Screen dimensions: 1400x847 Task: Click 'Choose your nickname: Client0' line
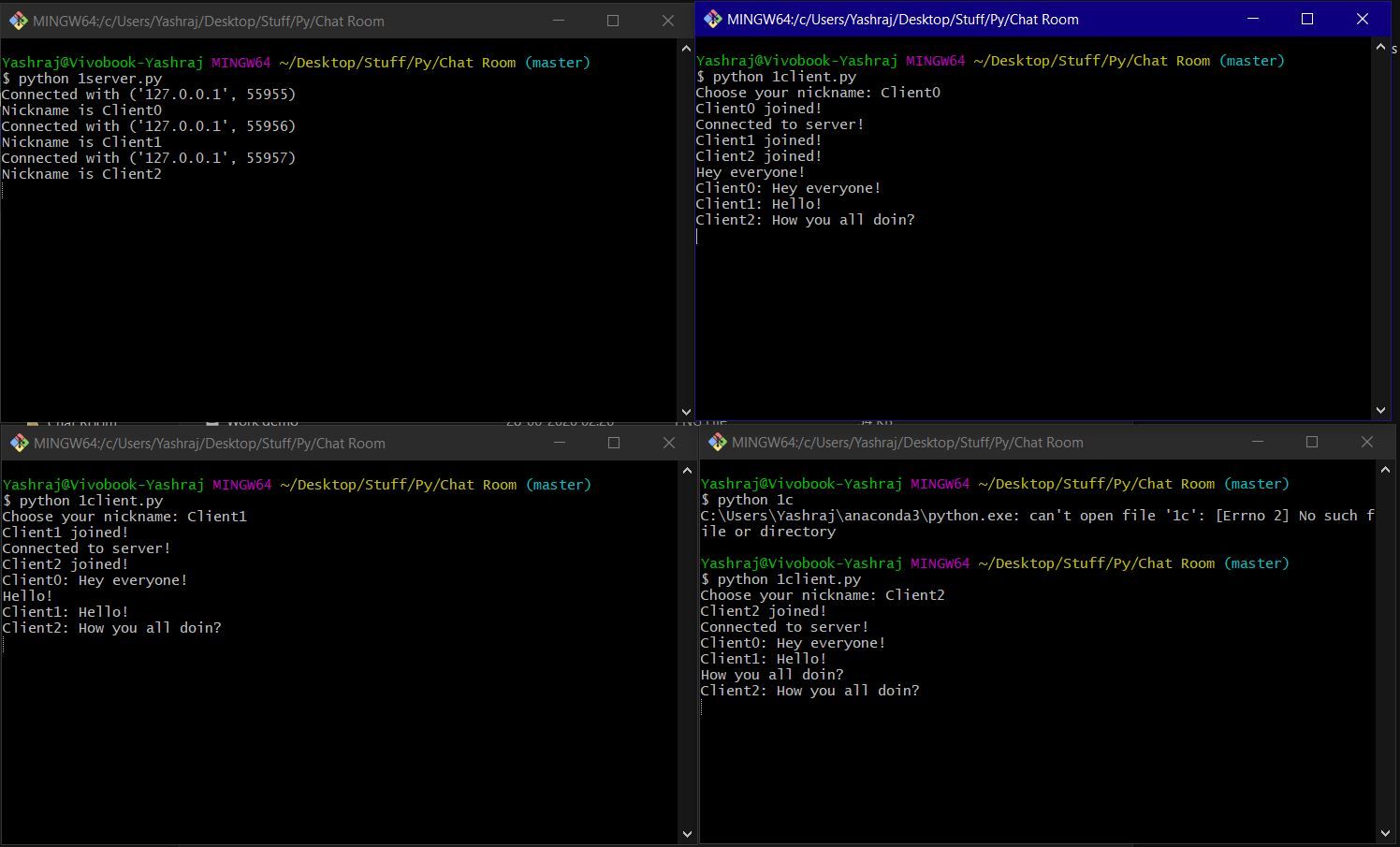(x=818, y=93)
